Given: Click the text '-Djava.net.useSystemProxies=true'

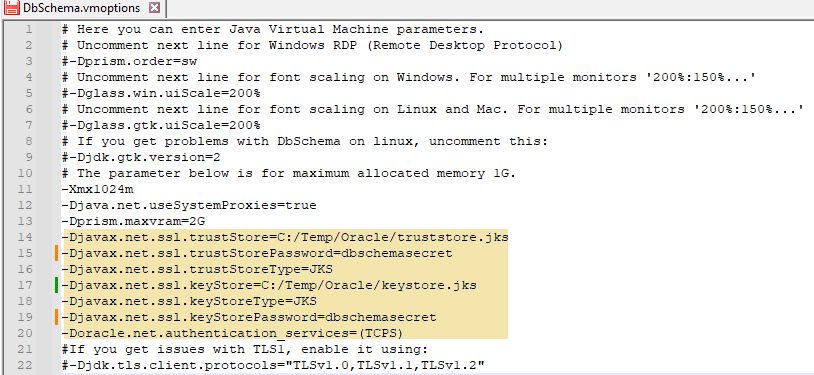Looking at the screenshot, I should (188, 206).
